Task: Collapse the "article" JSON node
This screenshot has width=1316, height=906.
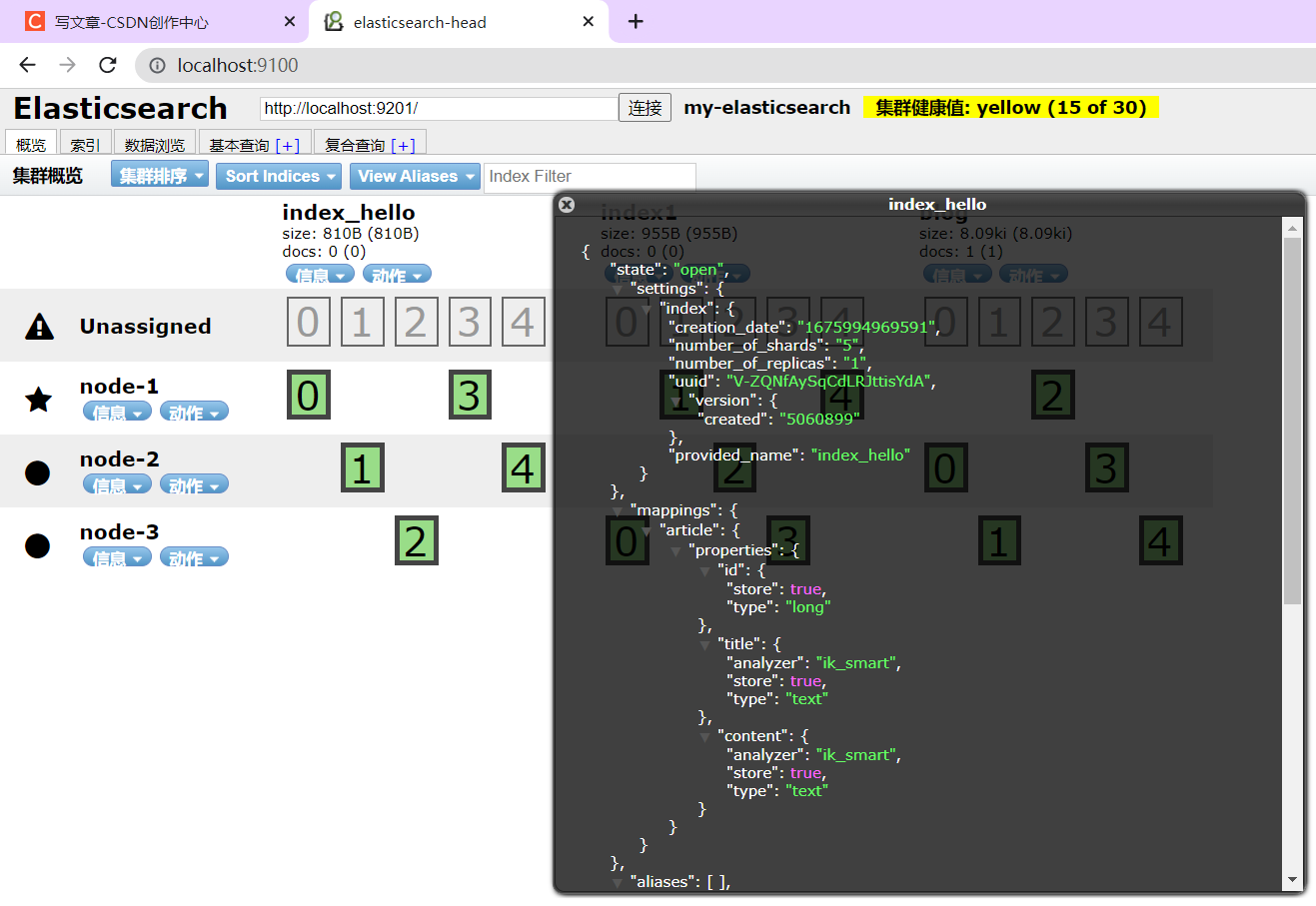Action: click(647, 531)
